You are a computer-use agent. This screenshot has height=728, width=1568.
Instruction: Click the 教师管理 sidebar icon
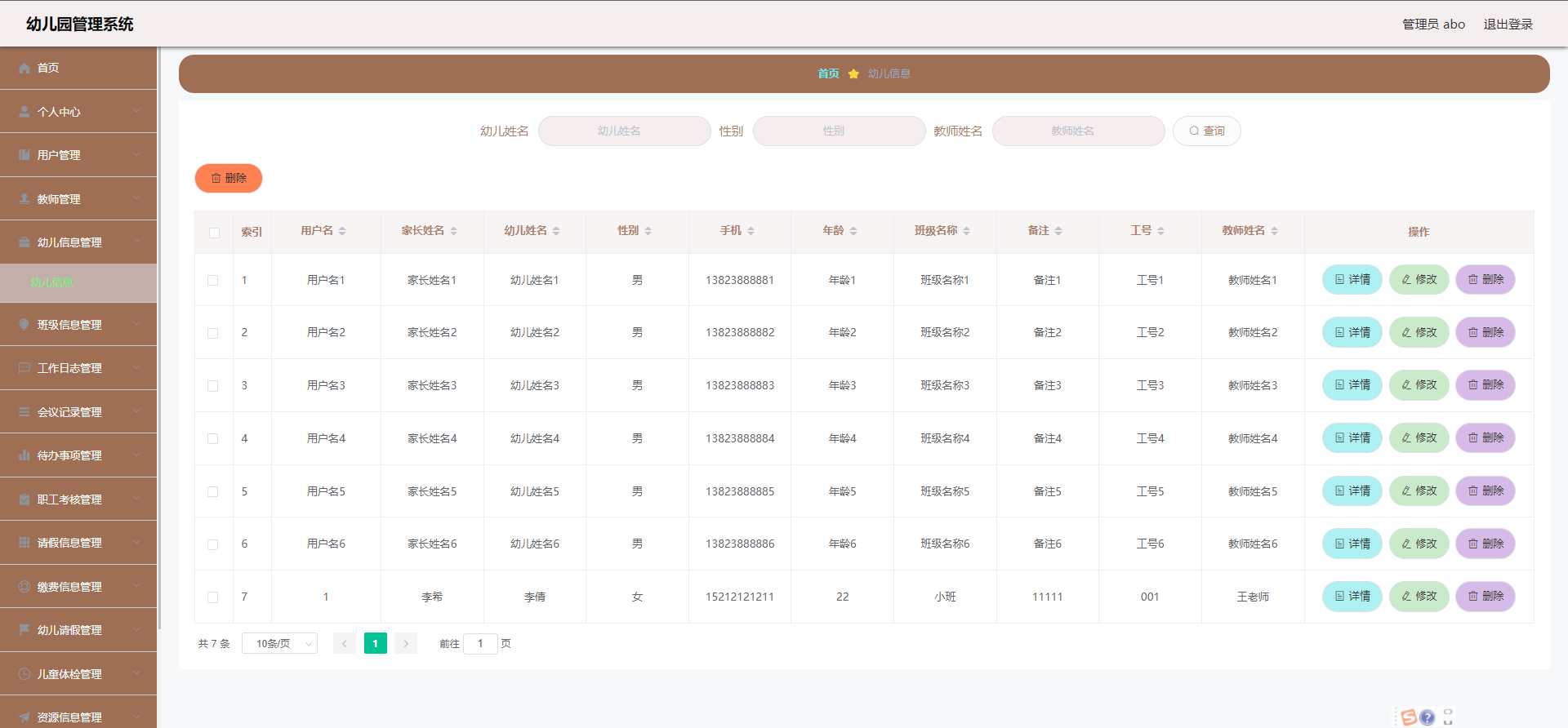(x=24, y=199)
